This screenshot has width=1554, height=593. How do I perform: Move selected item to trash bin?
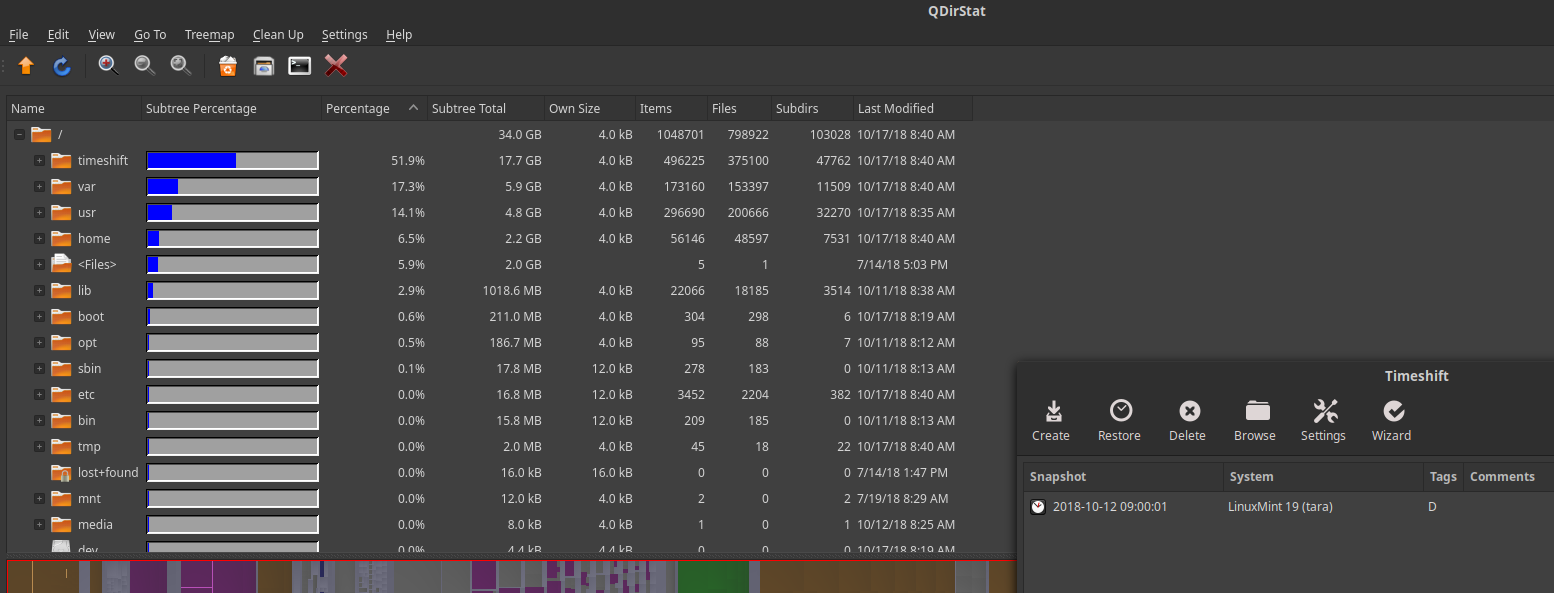click(x=228, y=66)
